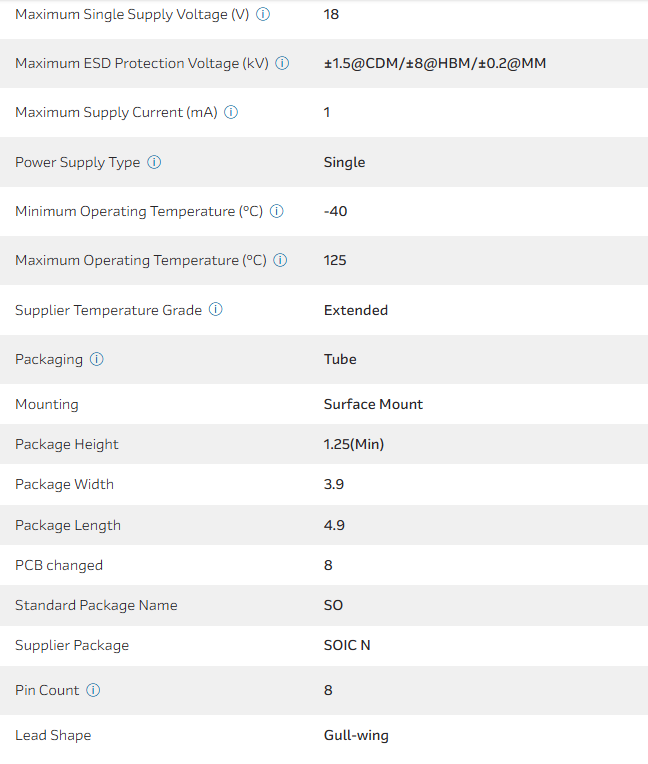Click the ESD value ±1.5@CDM/±8@HBM/±0.2@MM

[x=434, y=63]
